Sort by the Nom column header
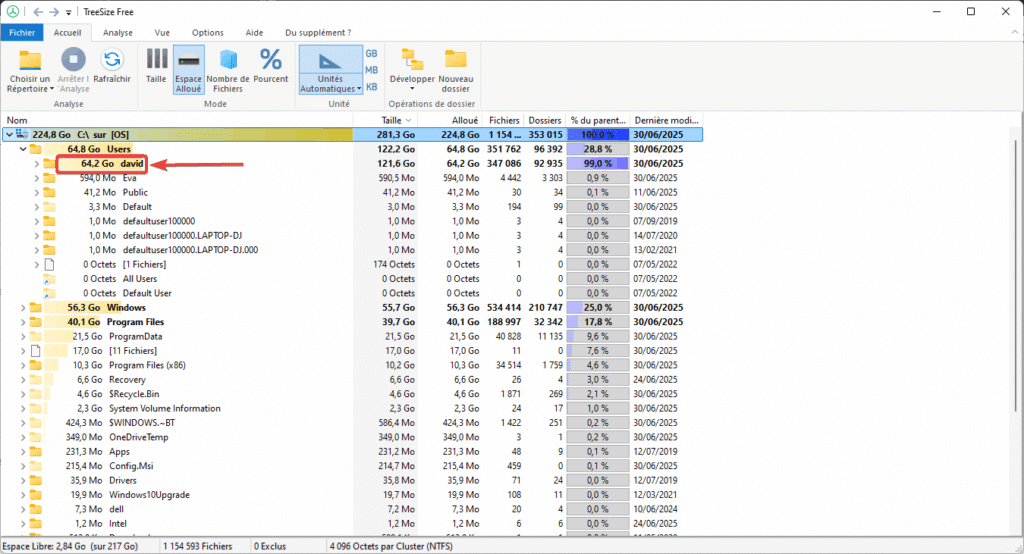Image resolution: width=1024 pixels, height=554 pixels. (177, 120)
